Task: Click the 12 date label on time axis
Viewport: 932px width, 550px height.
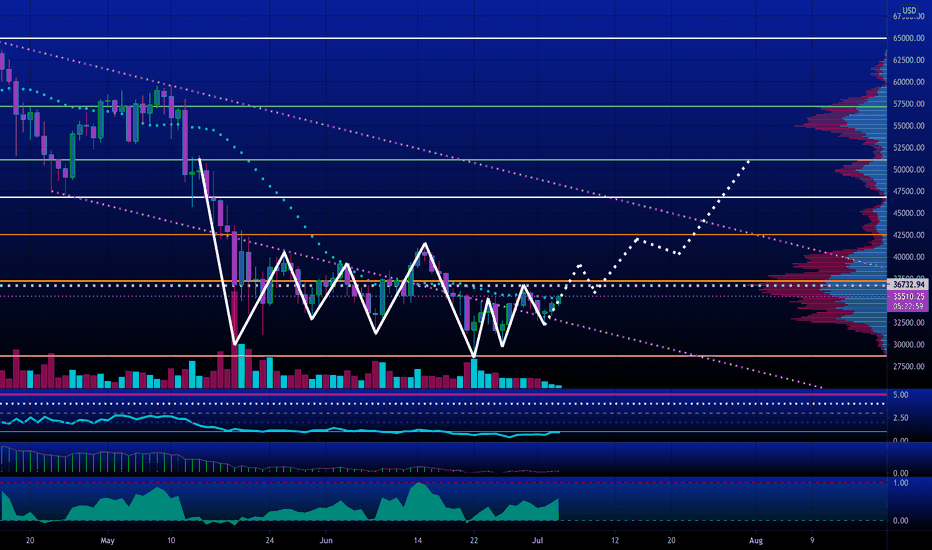Action: 615,540
